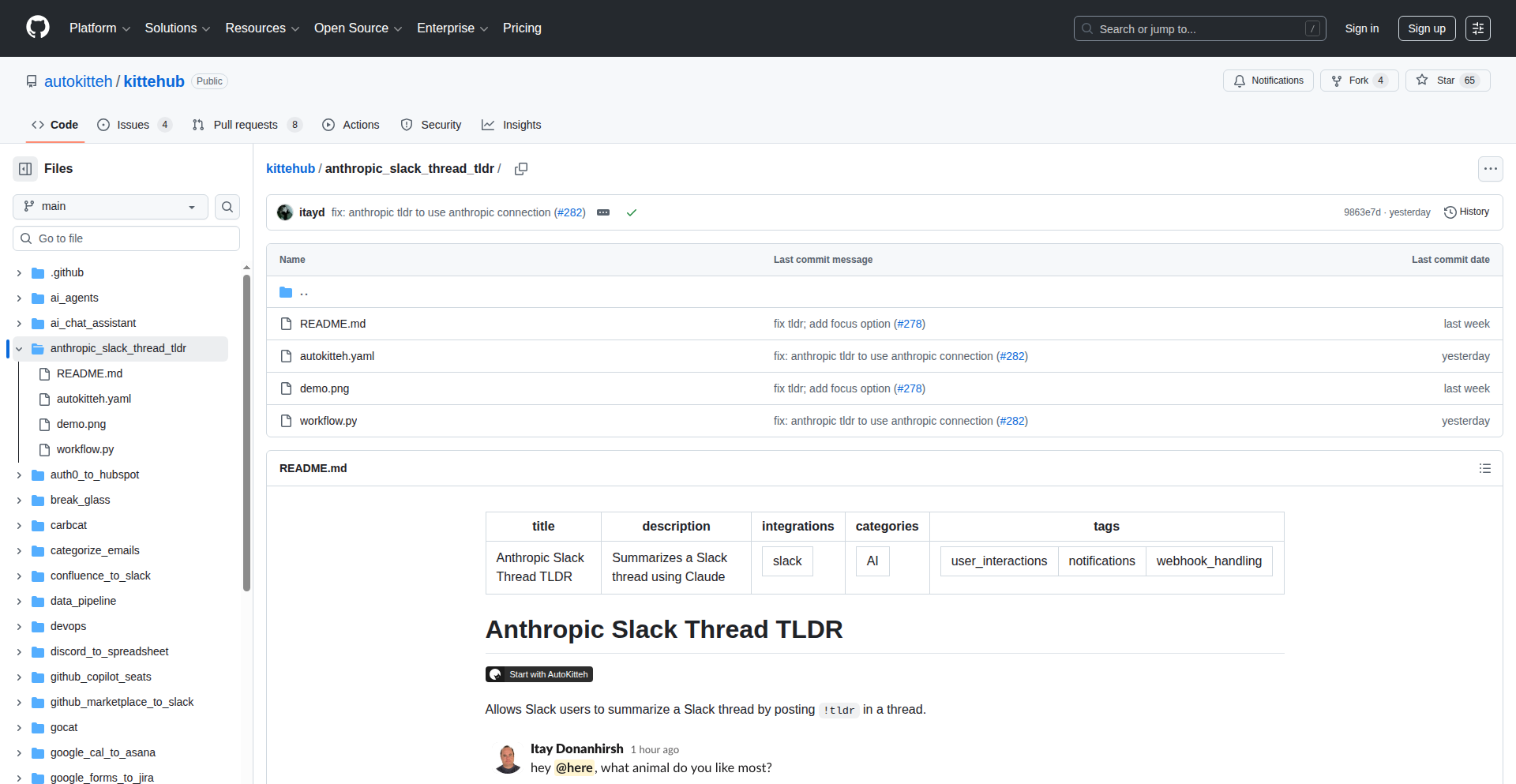
Task: Click the Sign up button
Action: [1426, 28]
